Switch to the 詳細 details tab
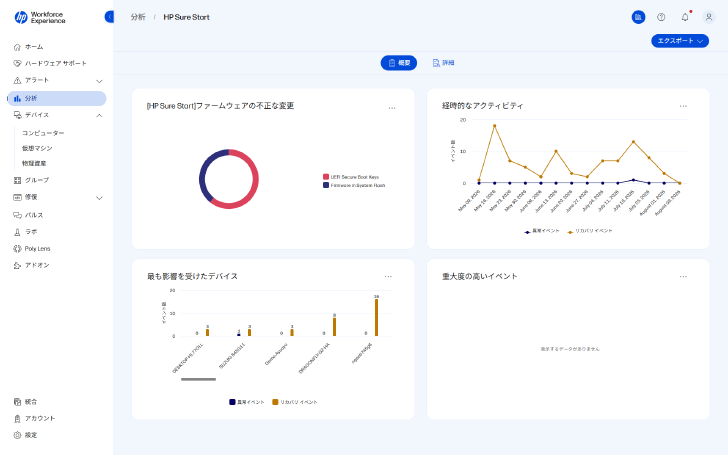The width and height of the screenshot is (728, 455). coord(443,63)
